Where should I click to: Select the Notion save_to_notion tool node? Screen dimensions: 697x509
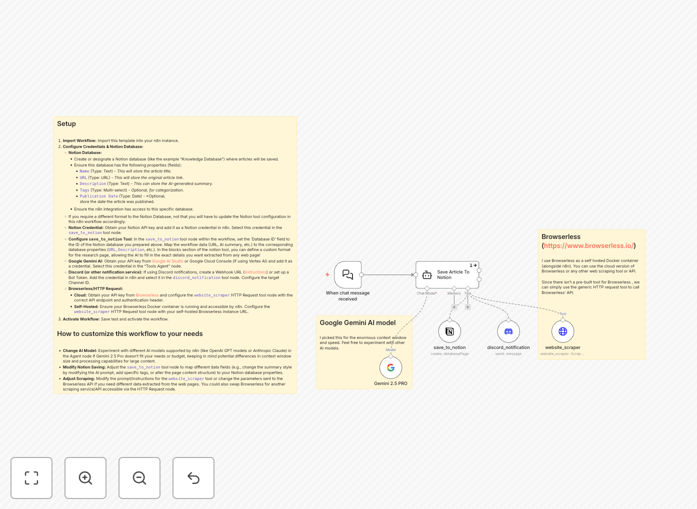pos(449,331)
